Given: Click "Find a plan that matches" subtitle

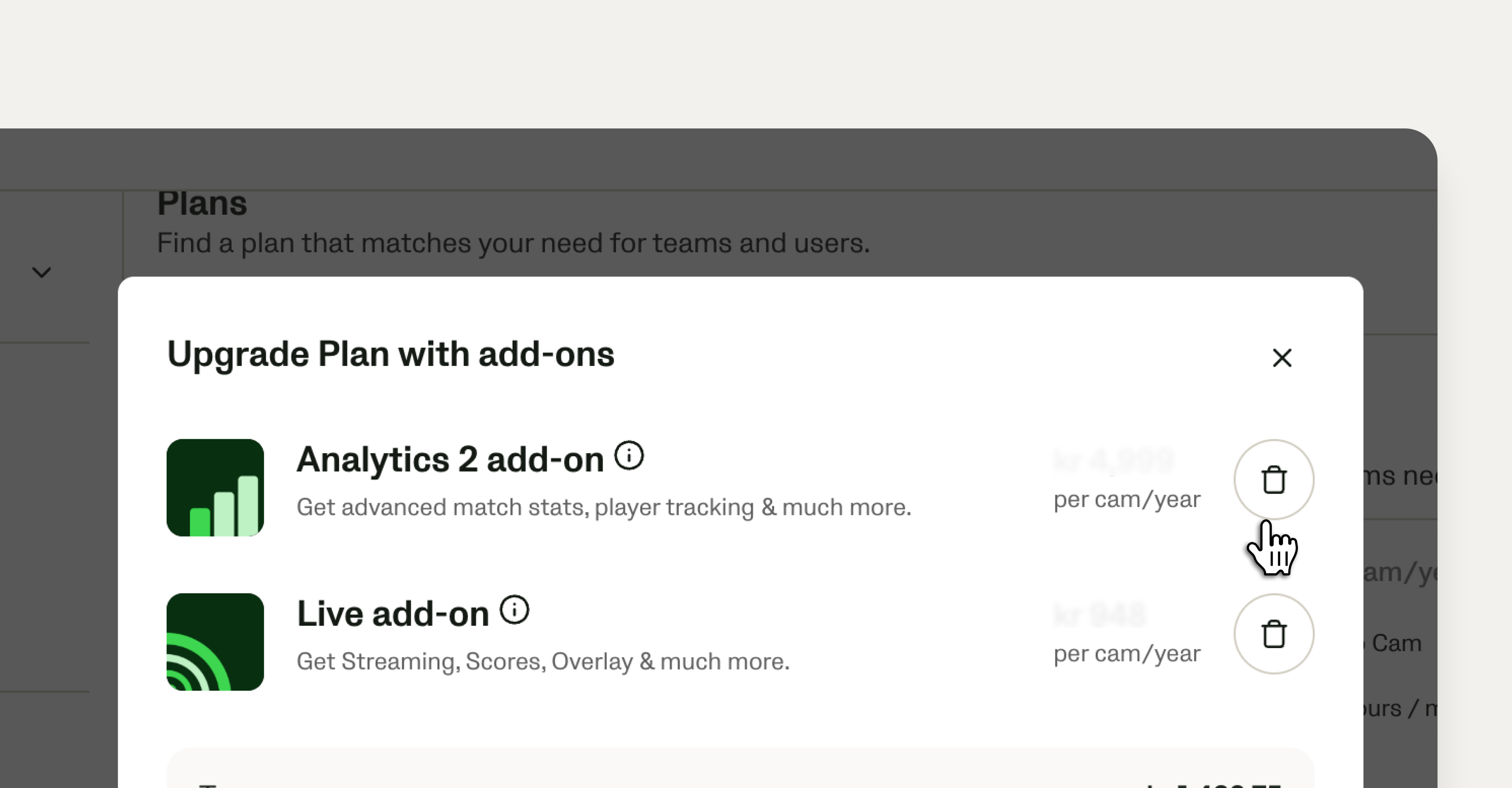Looking at the screenshot, I should click(x=513, y=243).
